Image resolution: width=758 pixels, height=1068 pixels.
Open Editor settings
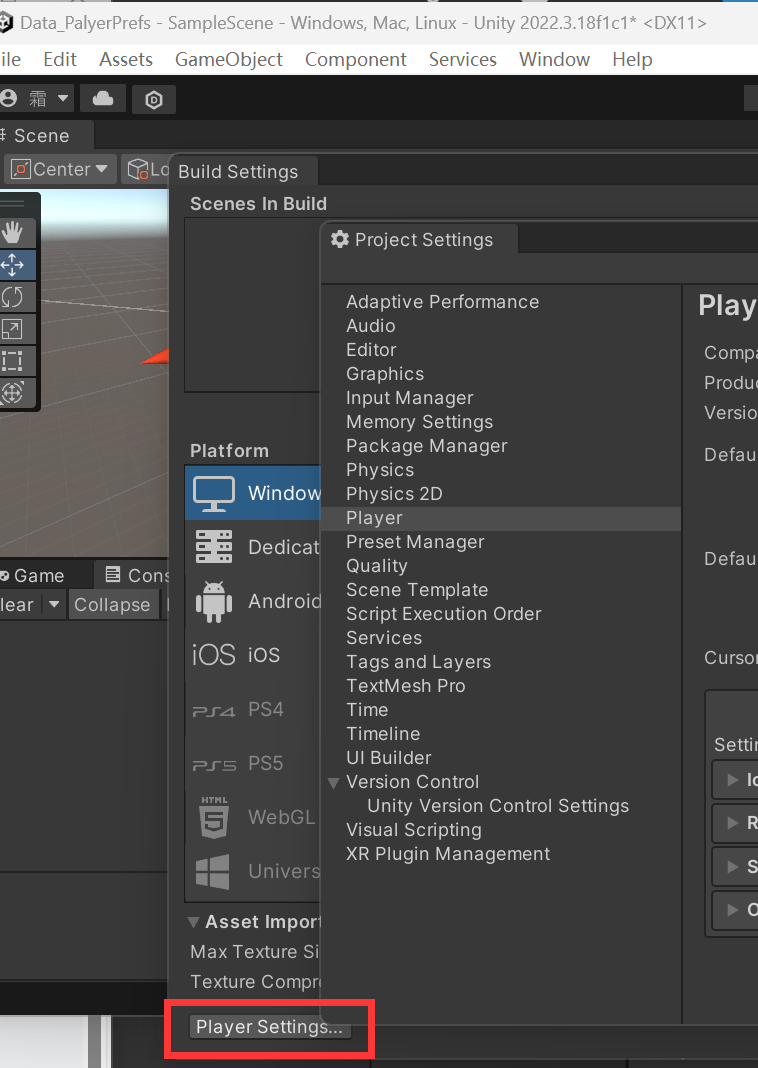(371, 349)
